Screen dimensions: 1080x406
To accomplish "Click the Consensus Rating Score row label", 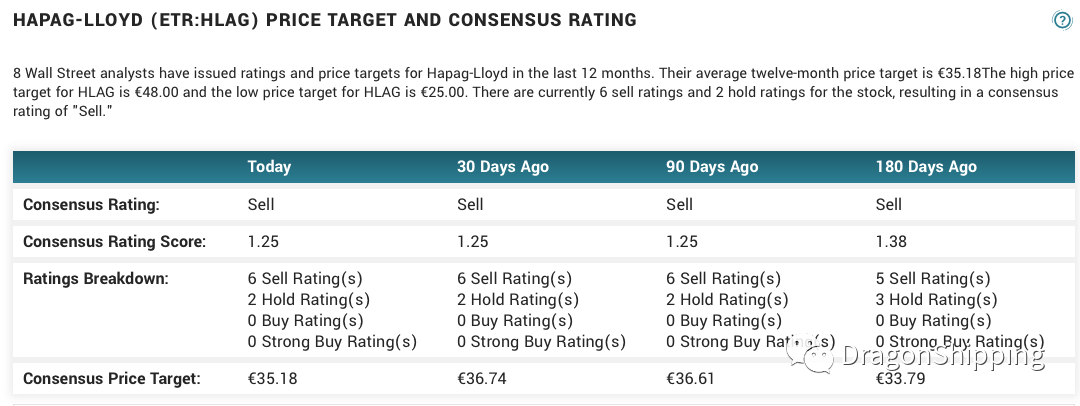I will 114,242.
